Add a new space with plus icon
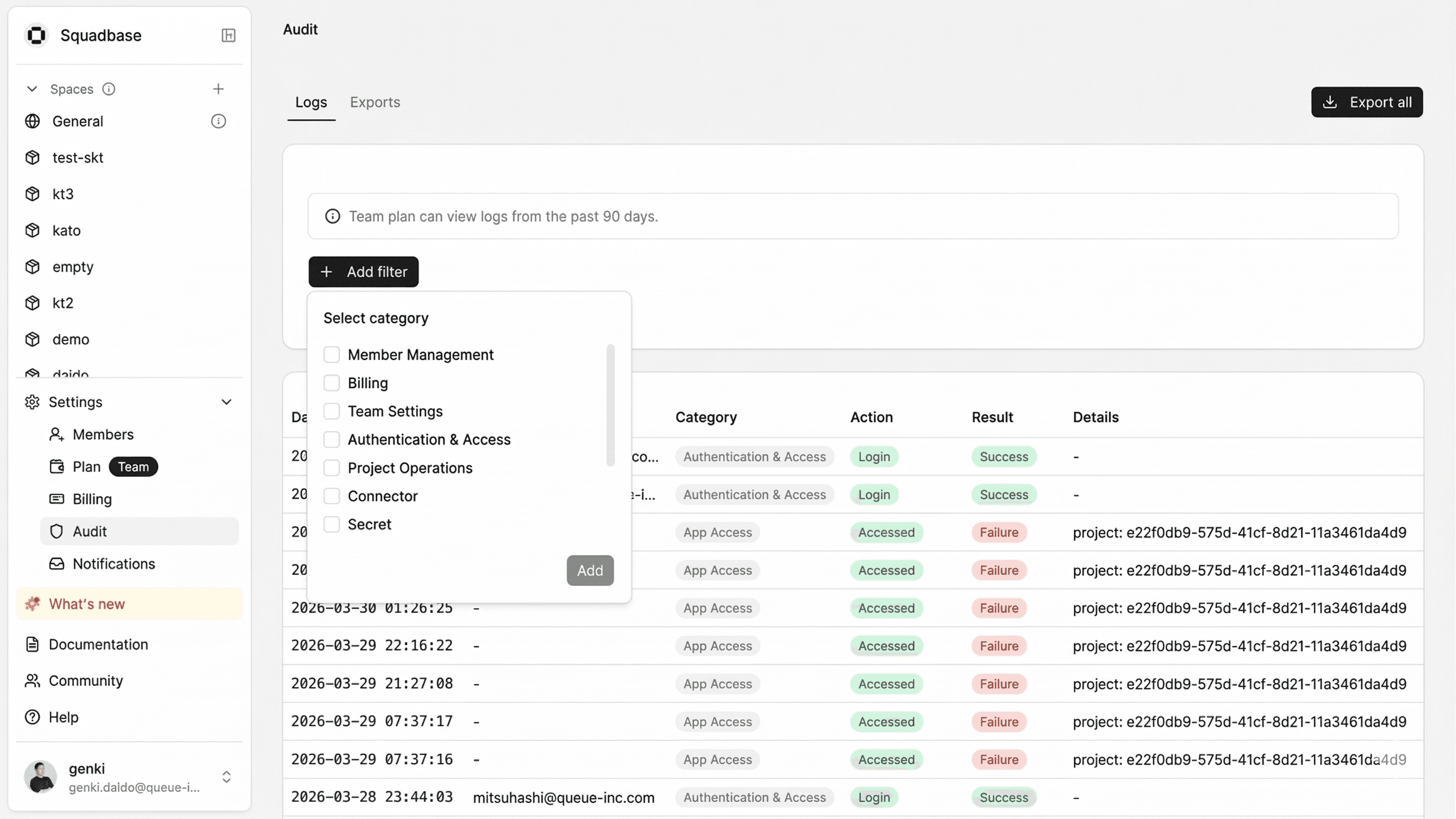The height and width of the screenshot is (819, 1456). pyautogui.click(x=218, y=89)
